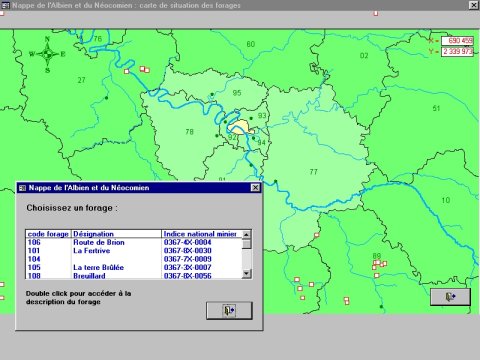Click the Y coordinate field showing 2 339 973

[x=457, y=52]
